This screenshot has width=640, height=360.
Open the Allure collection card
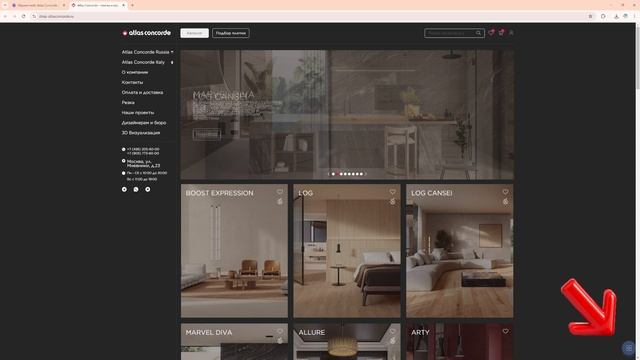347,342
